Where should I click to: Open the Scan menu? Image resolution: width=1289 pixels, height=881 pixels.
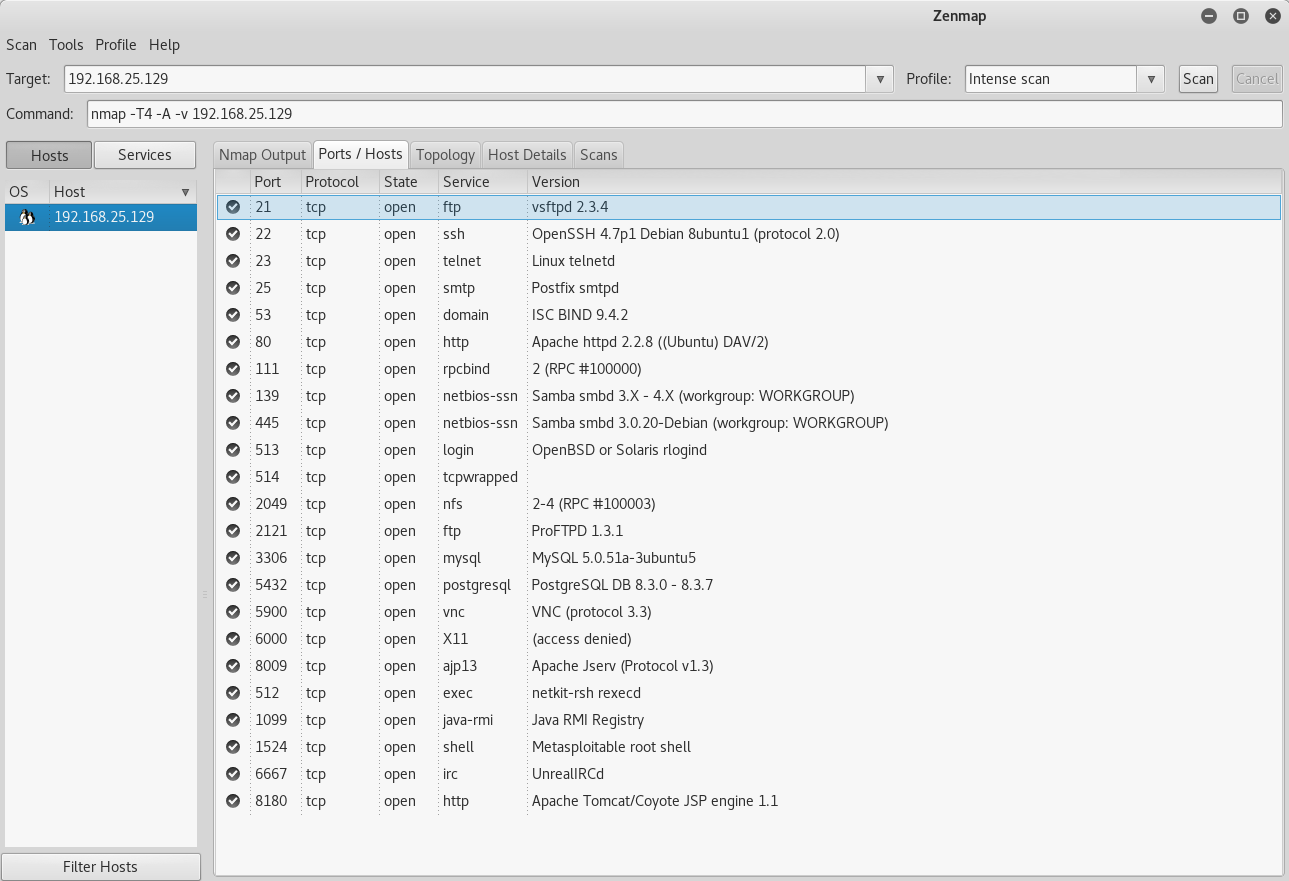coord(21,45)
